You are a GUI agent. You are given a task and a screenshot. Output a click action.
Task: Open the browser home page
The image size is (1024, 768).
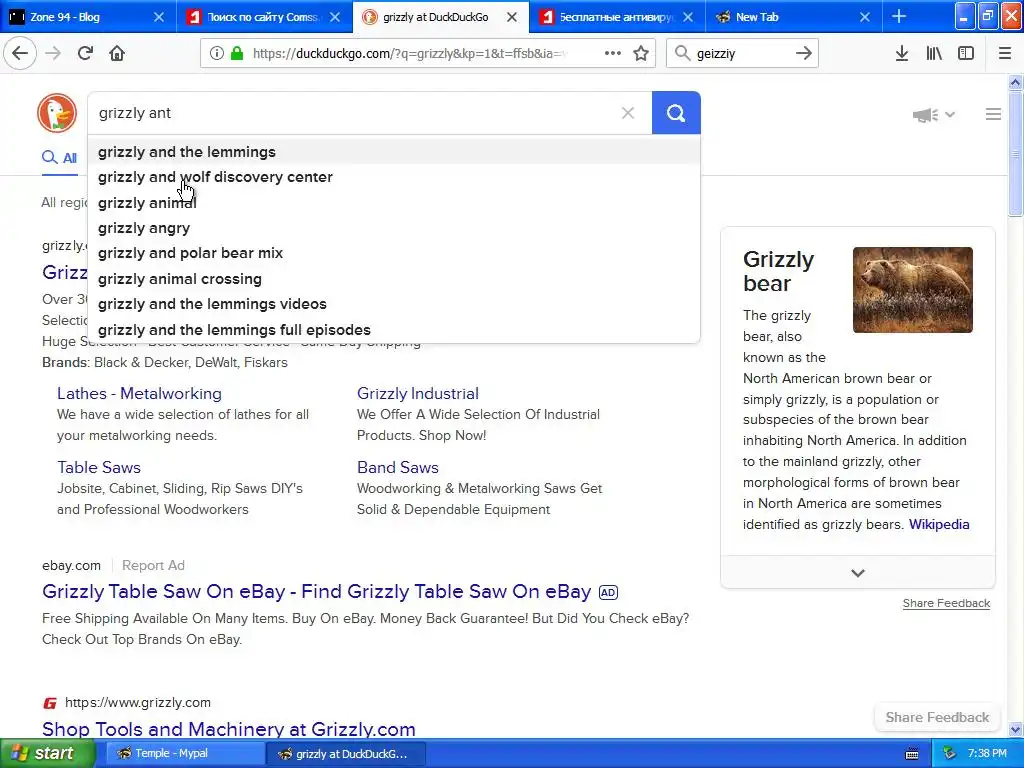click(x=117, y=53)
